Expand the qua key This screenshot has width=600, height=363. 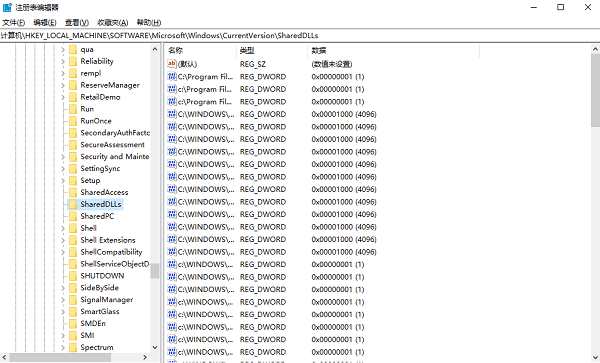pos(63,49)
